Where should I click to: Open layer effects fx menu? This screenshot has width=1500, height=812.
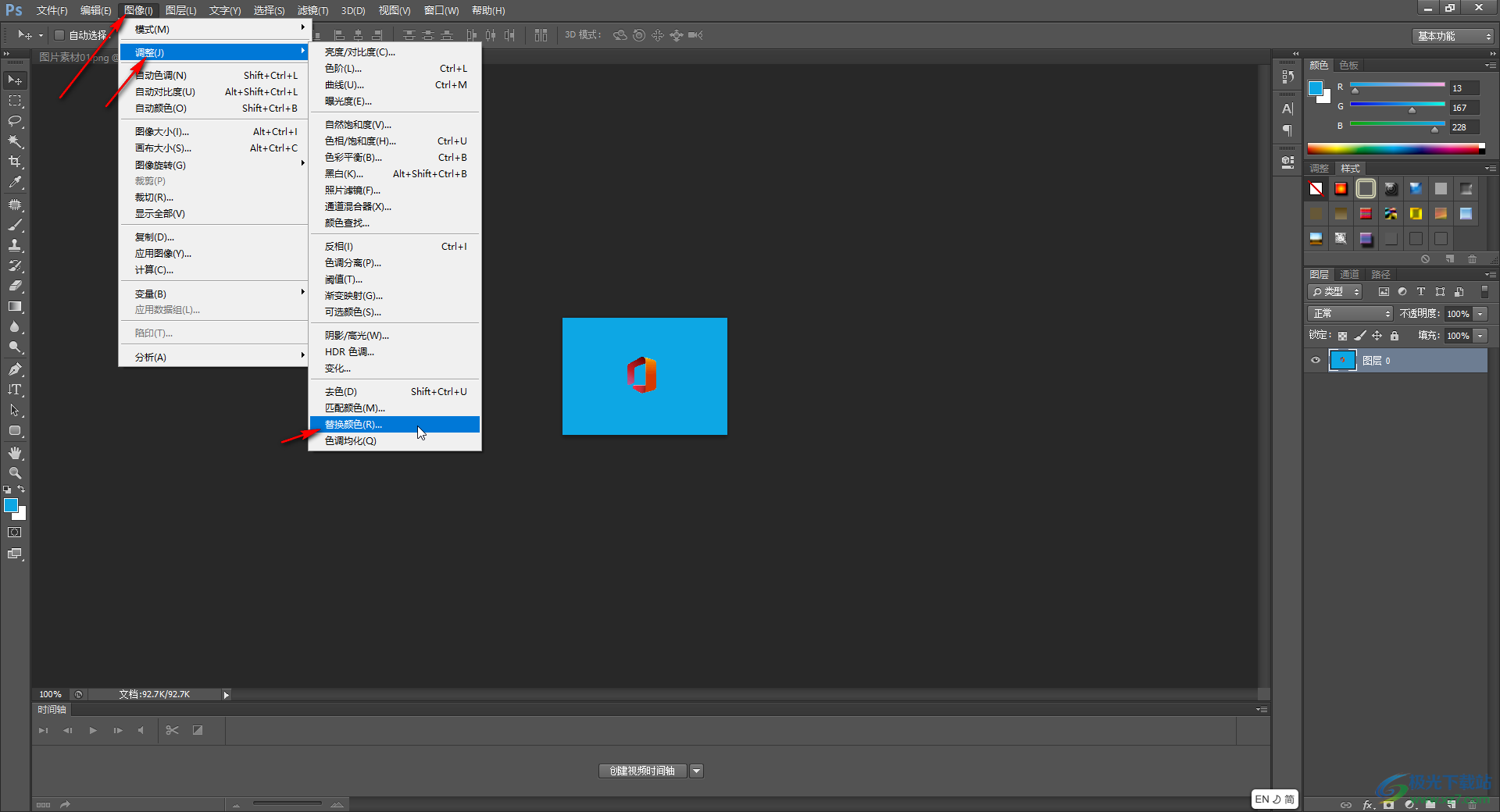tap(1368, 805)
